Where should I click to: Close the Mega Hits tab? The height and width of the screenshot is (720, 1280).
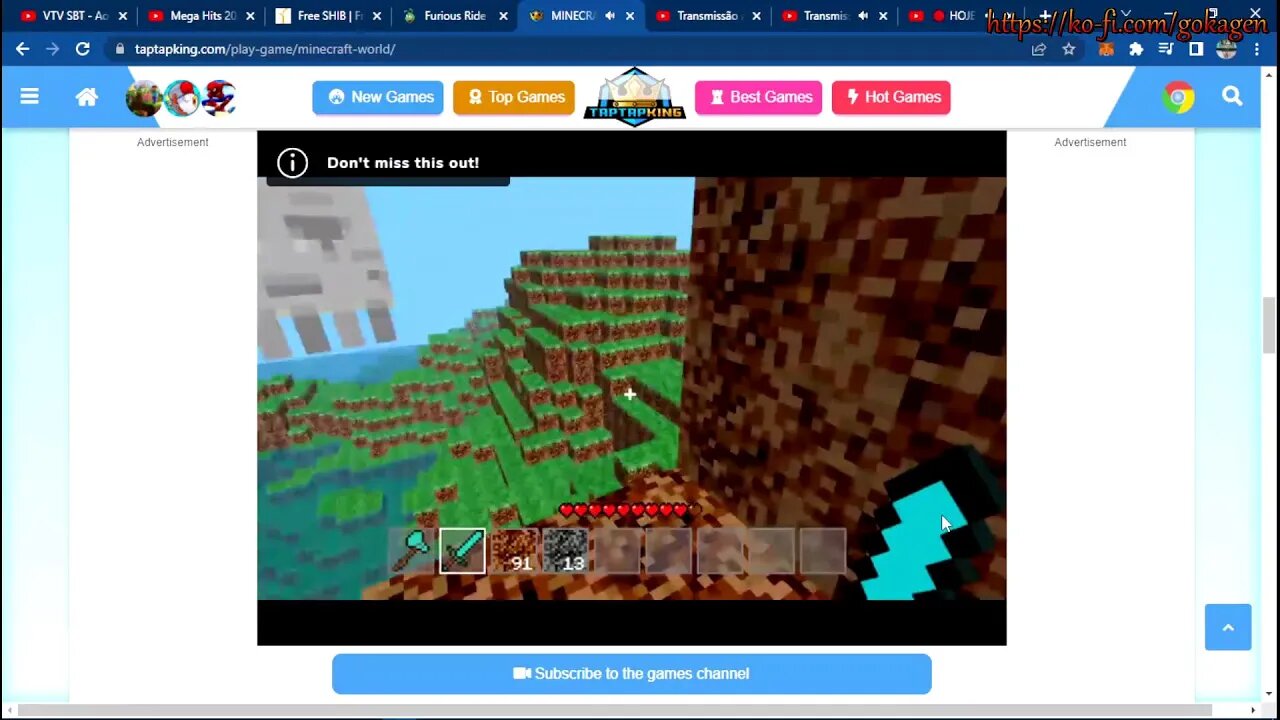250,16
